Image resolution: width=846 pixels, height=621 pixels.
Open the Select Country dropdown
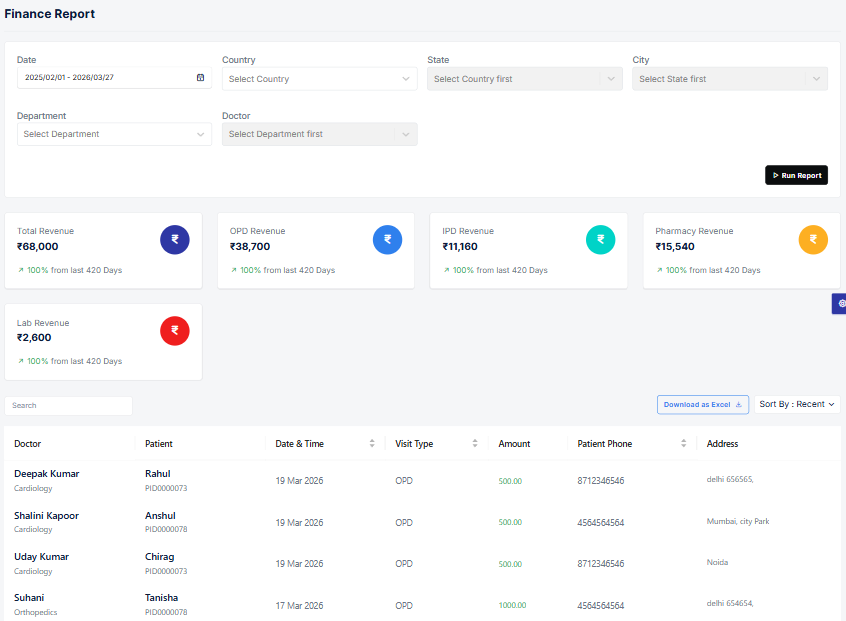[x=319, y=79]
